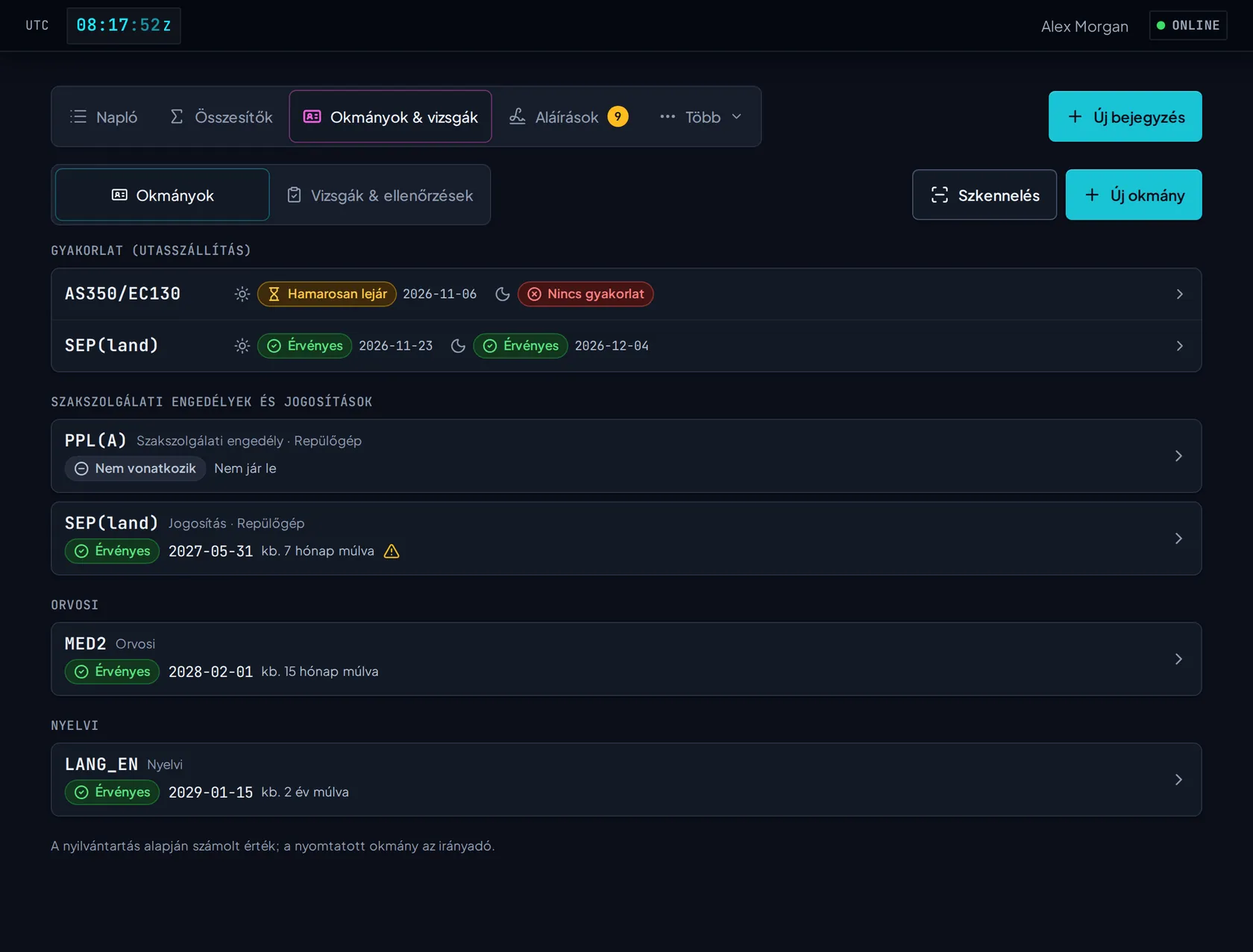Click the MED2 title text
1253x952 pixels.
pyautogui.click(x=86, y=643)
